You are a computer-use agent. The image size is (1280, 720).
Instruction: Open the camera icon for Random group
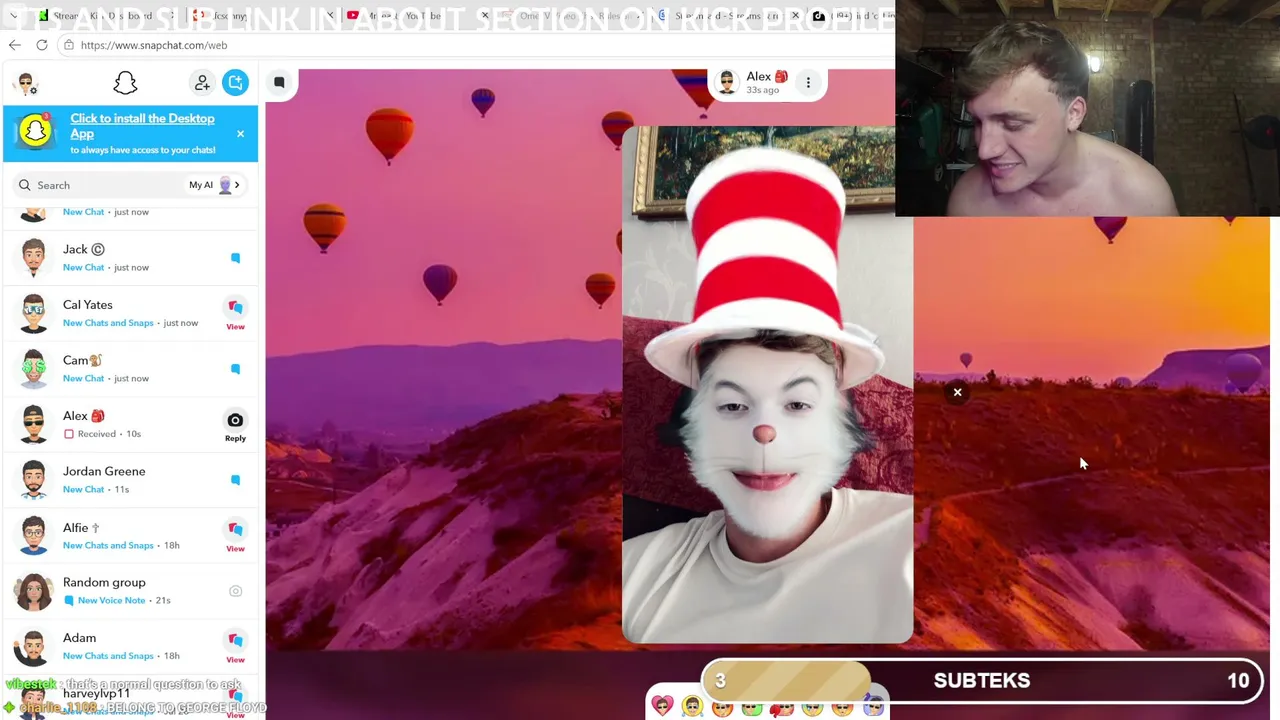235,591
